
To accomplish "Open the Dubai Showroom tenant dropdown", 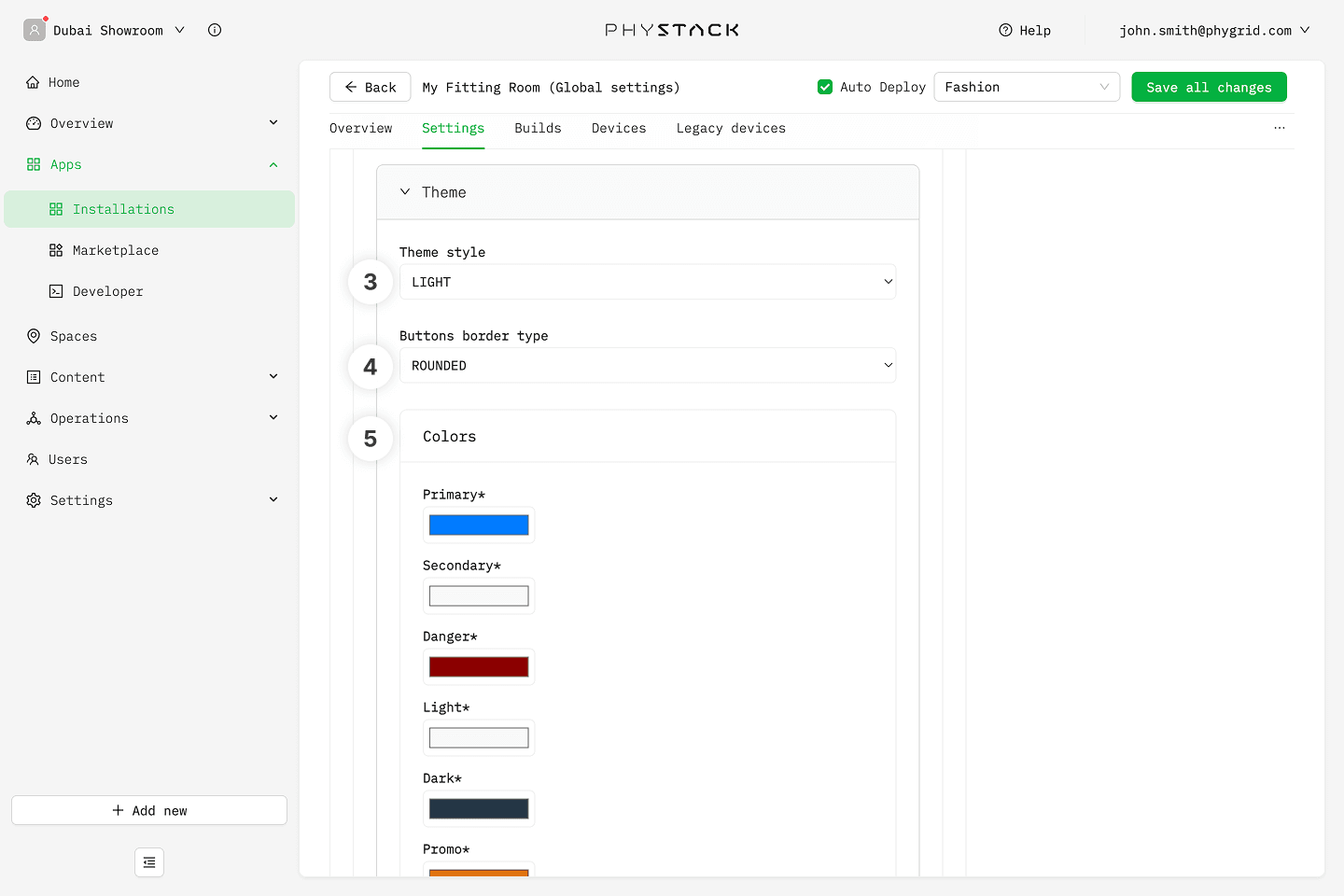I will (x=119, y=30).
